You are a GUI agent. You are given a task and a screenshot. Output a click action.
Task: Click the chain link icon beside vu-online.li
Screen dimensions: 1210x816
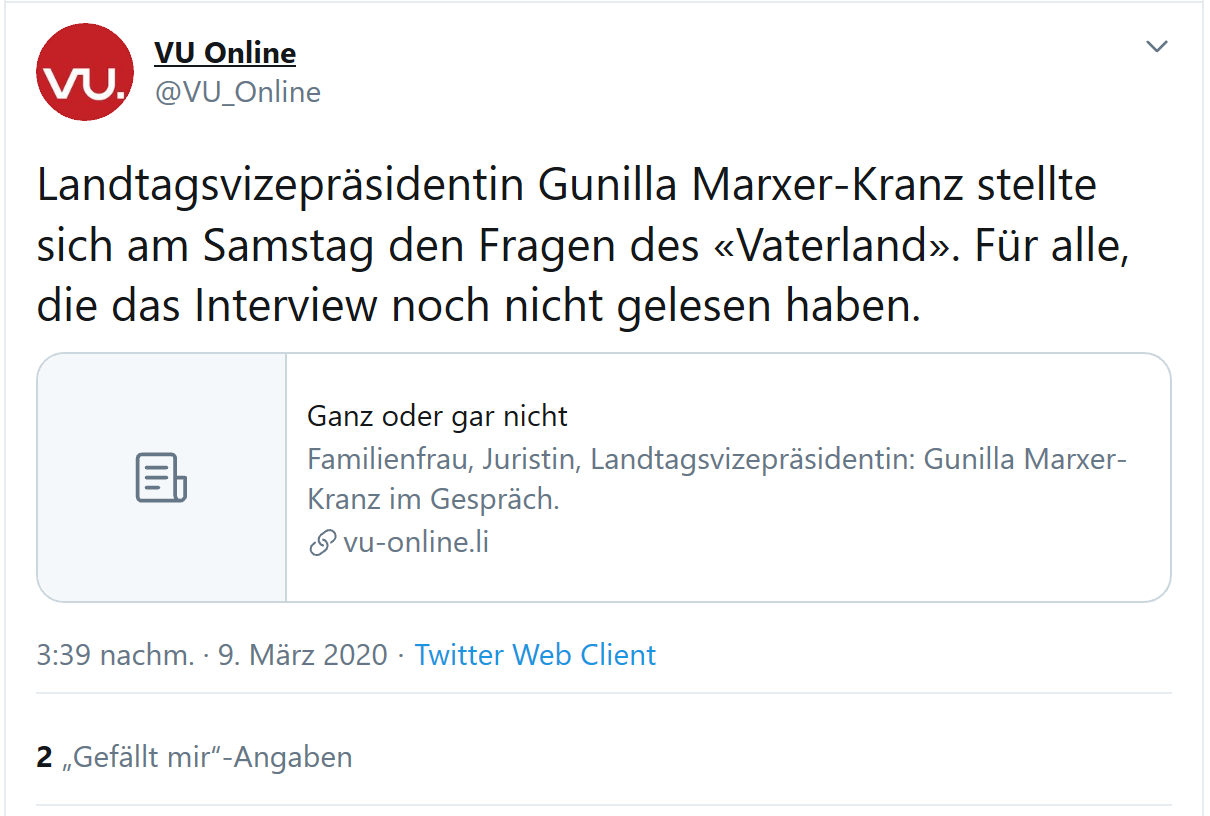point(322,543)
